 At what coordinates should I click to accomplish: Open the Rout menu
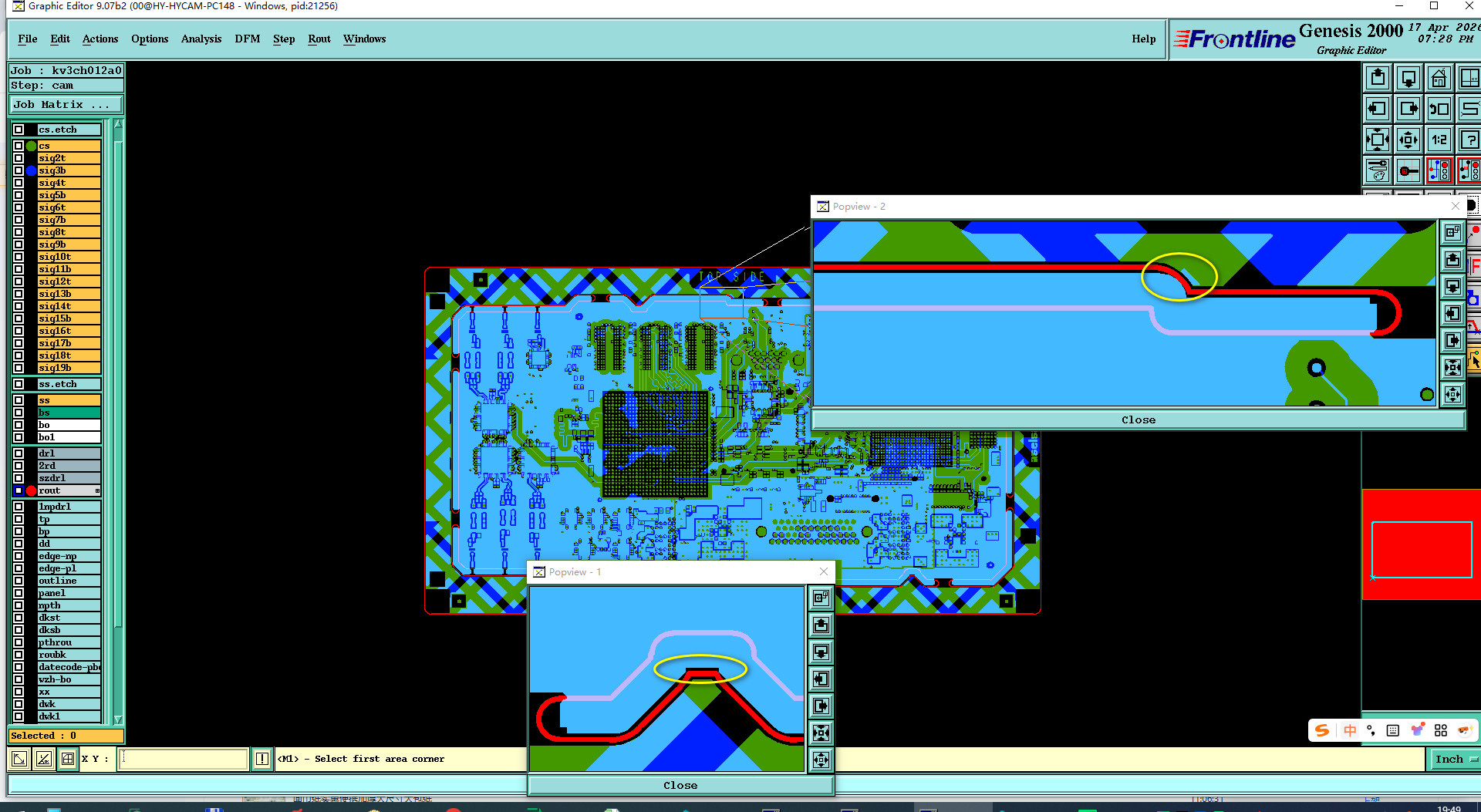point(319,39)
